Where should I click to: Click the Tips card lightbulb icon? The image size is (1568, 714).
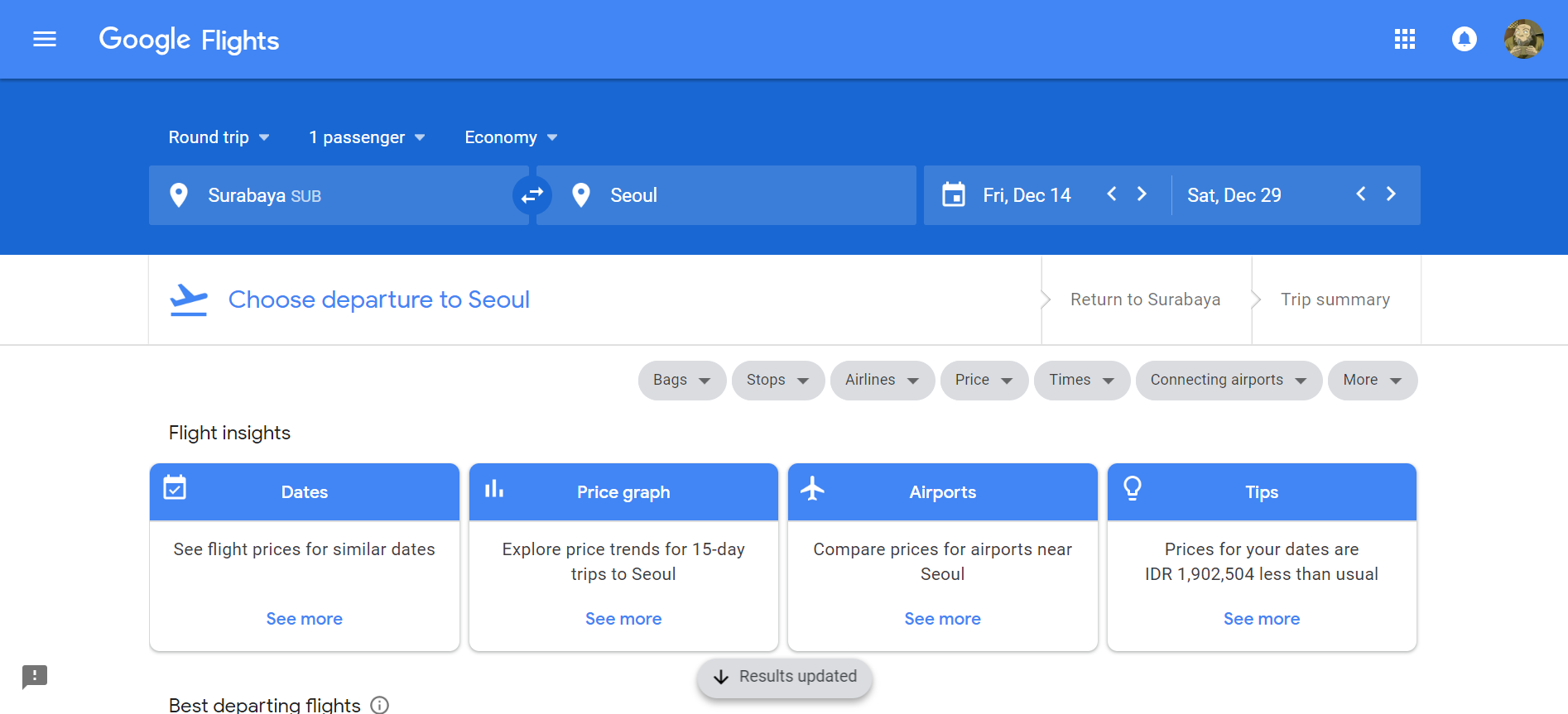(1133, 488)
